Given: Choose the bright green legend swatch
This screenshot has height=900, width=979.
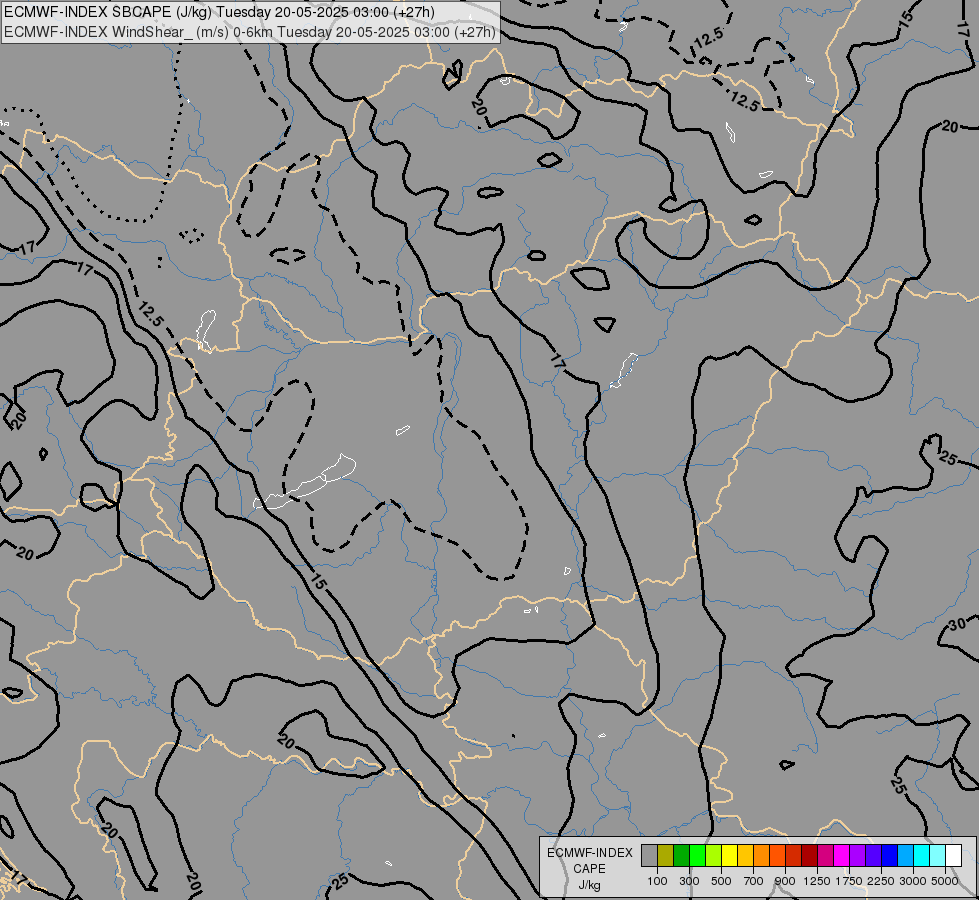Looking at the screenshot, I should pyautogui.click(x=697, y=855).
